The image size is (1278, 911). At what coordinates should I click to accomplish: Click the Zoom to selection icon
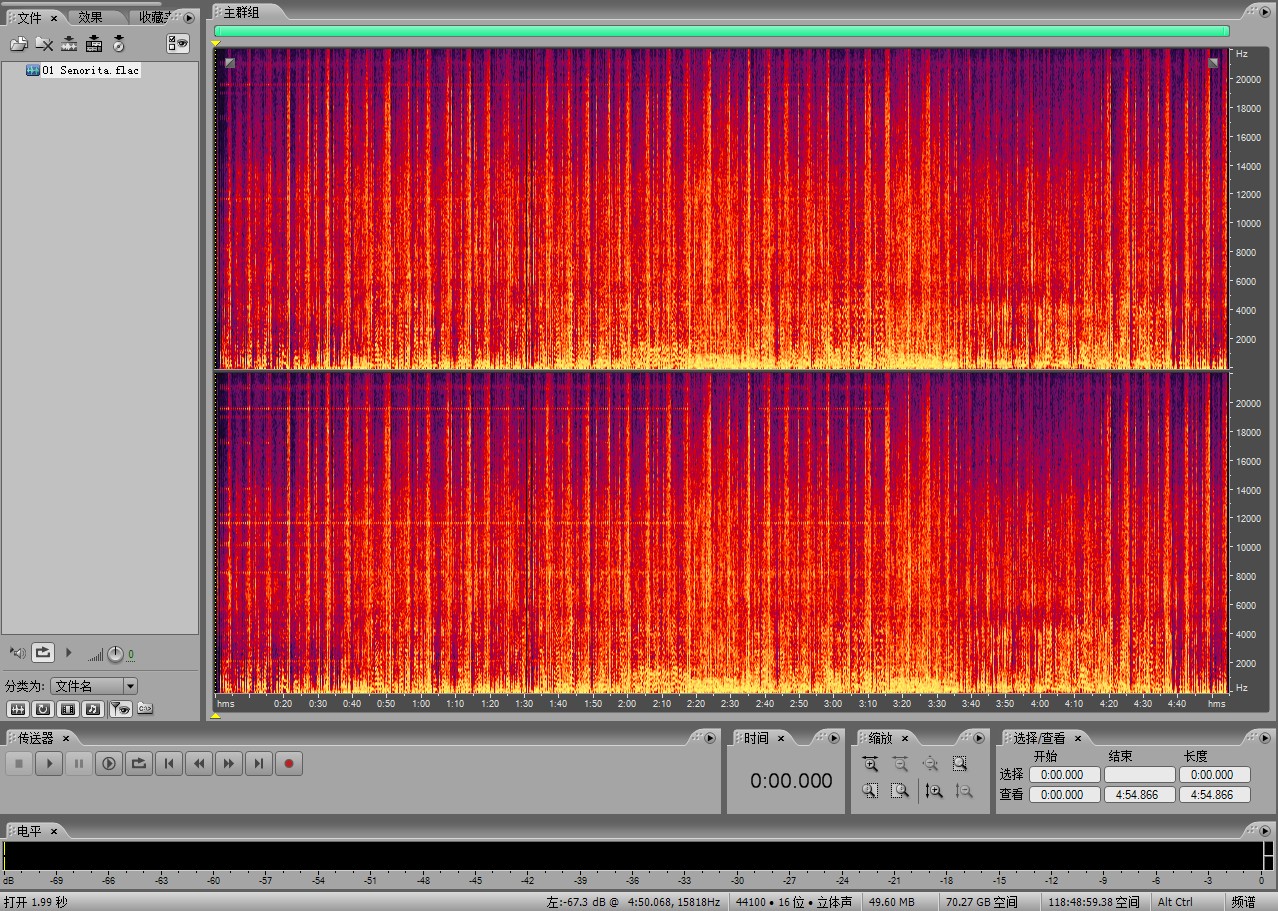tap(960, 764)
